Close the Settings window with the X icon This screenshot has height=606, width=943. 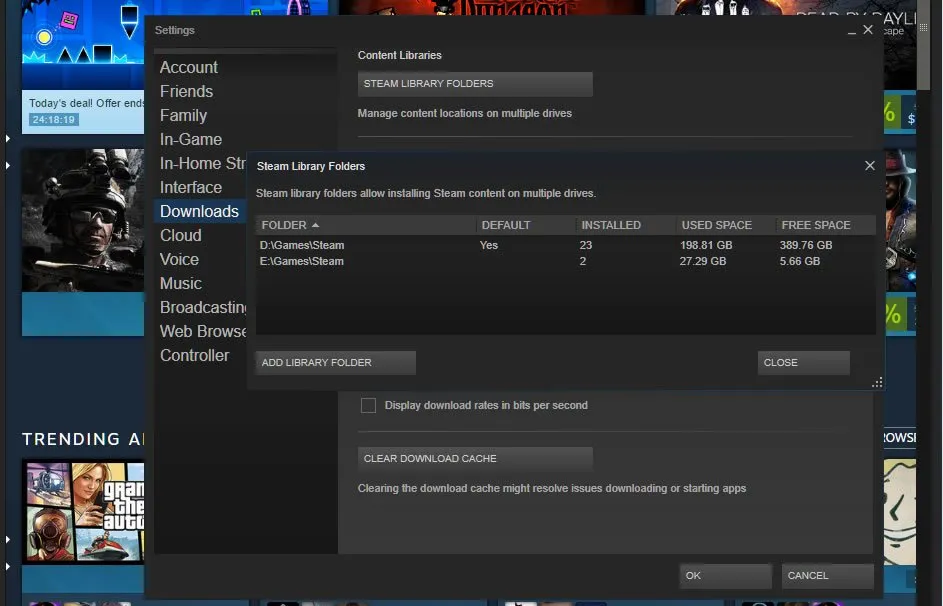pos(868,29)
